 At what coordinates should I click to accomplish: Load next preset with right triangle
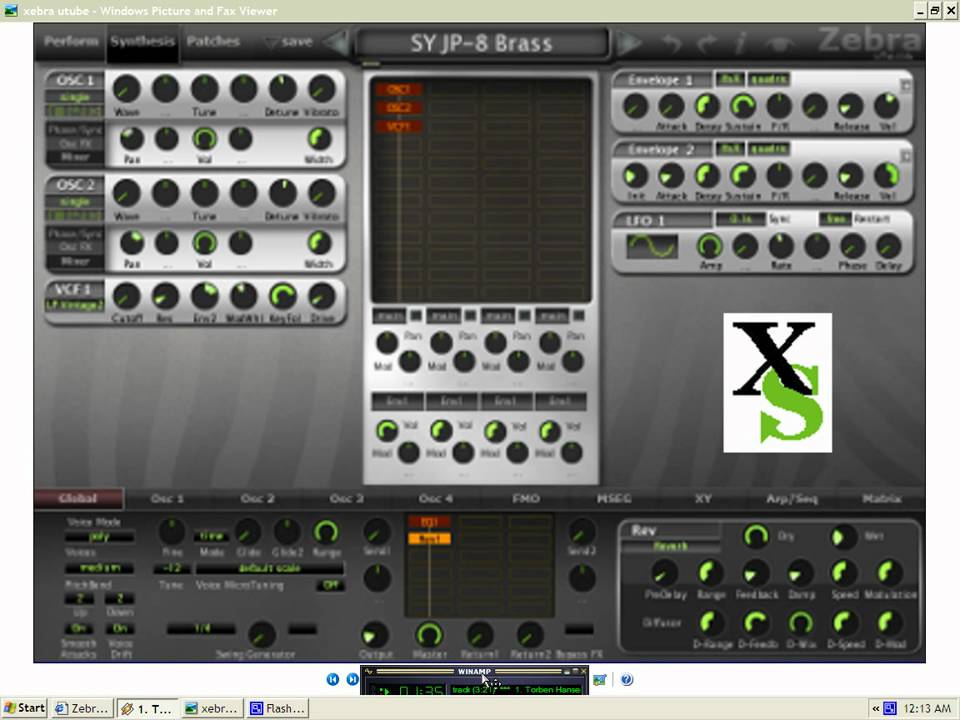point(629,43)
